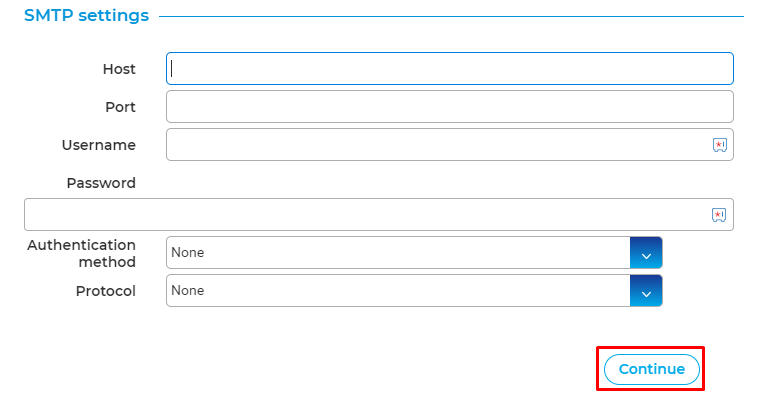757x395 pixels.
Task: Open the Protocol dropdown arrow button
Action: tap(646, 291)
